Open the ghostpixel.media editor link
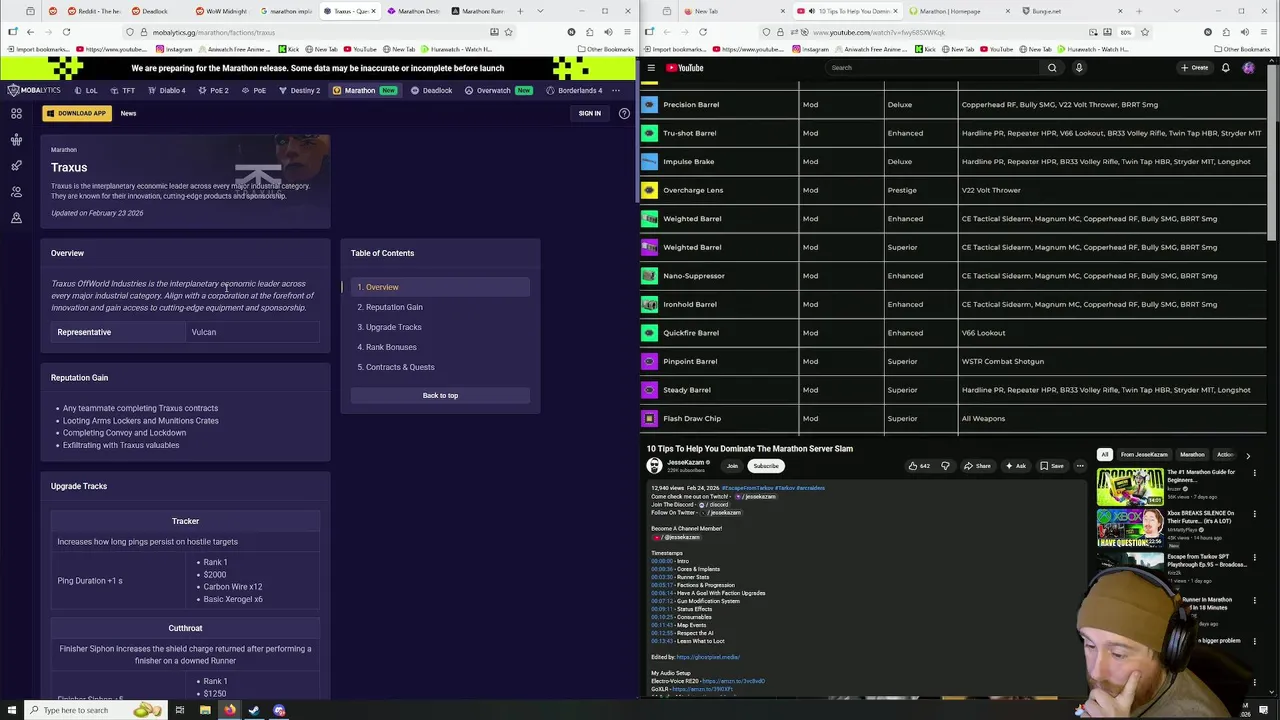 tap(708, 657)
